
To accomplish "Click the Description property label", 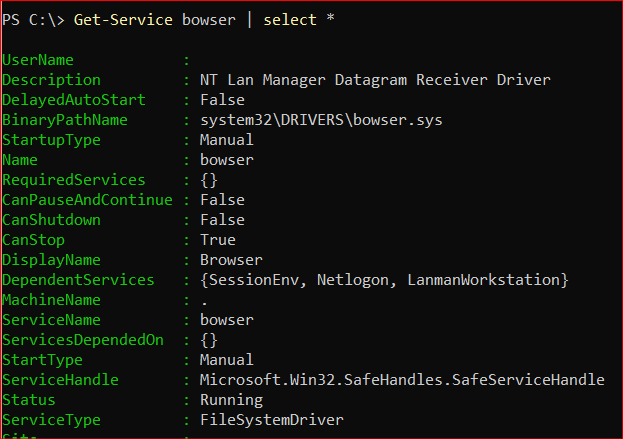I will (52, 80).
